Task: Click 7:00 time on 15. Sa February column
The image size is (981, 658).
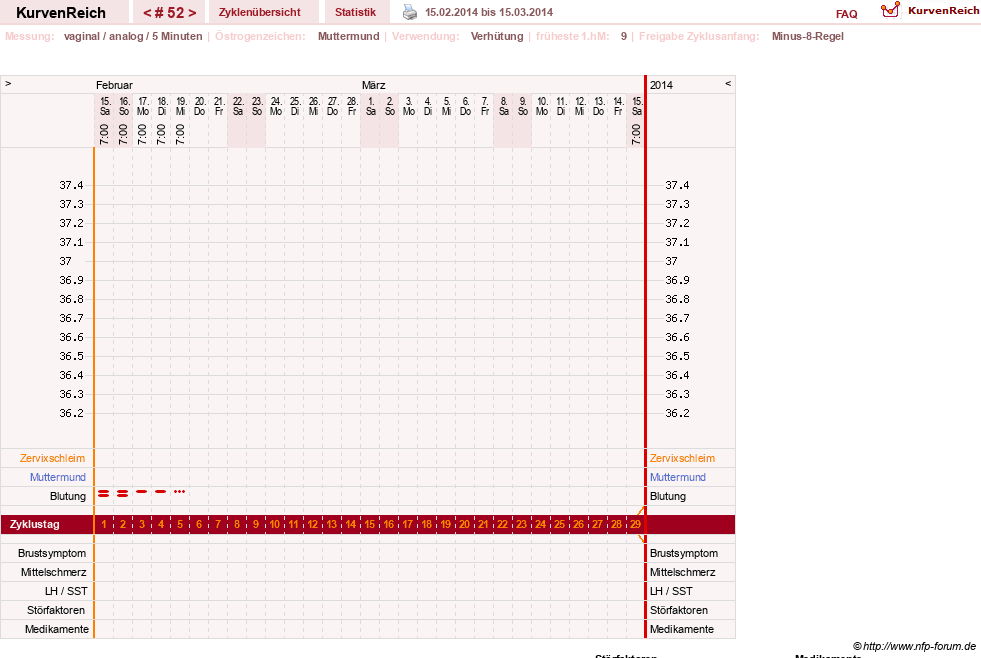Action: point(104,134)
